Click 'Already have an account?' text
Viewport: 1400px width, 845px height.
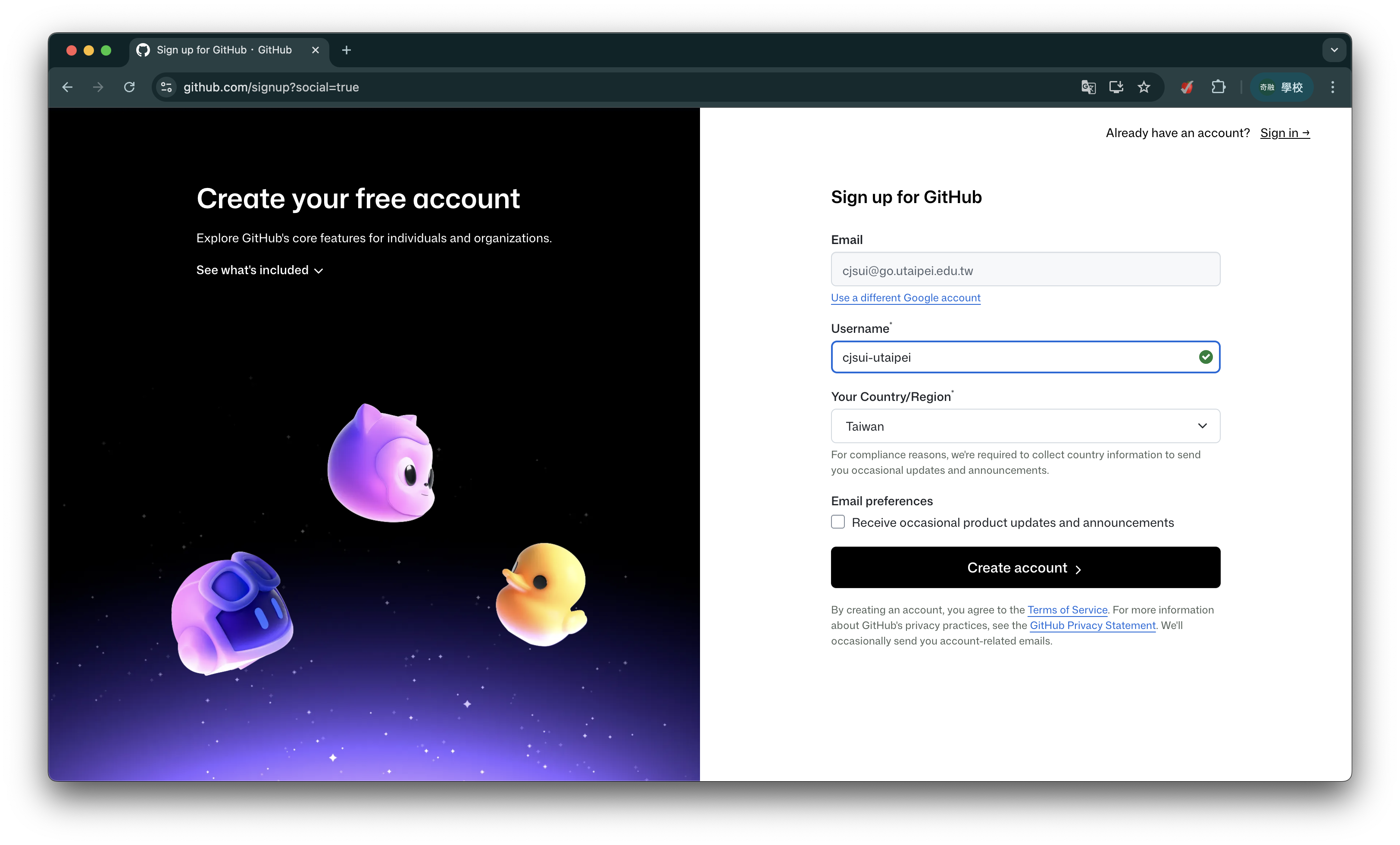click(x=1177, y=133)
